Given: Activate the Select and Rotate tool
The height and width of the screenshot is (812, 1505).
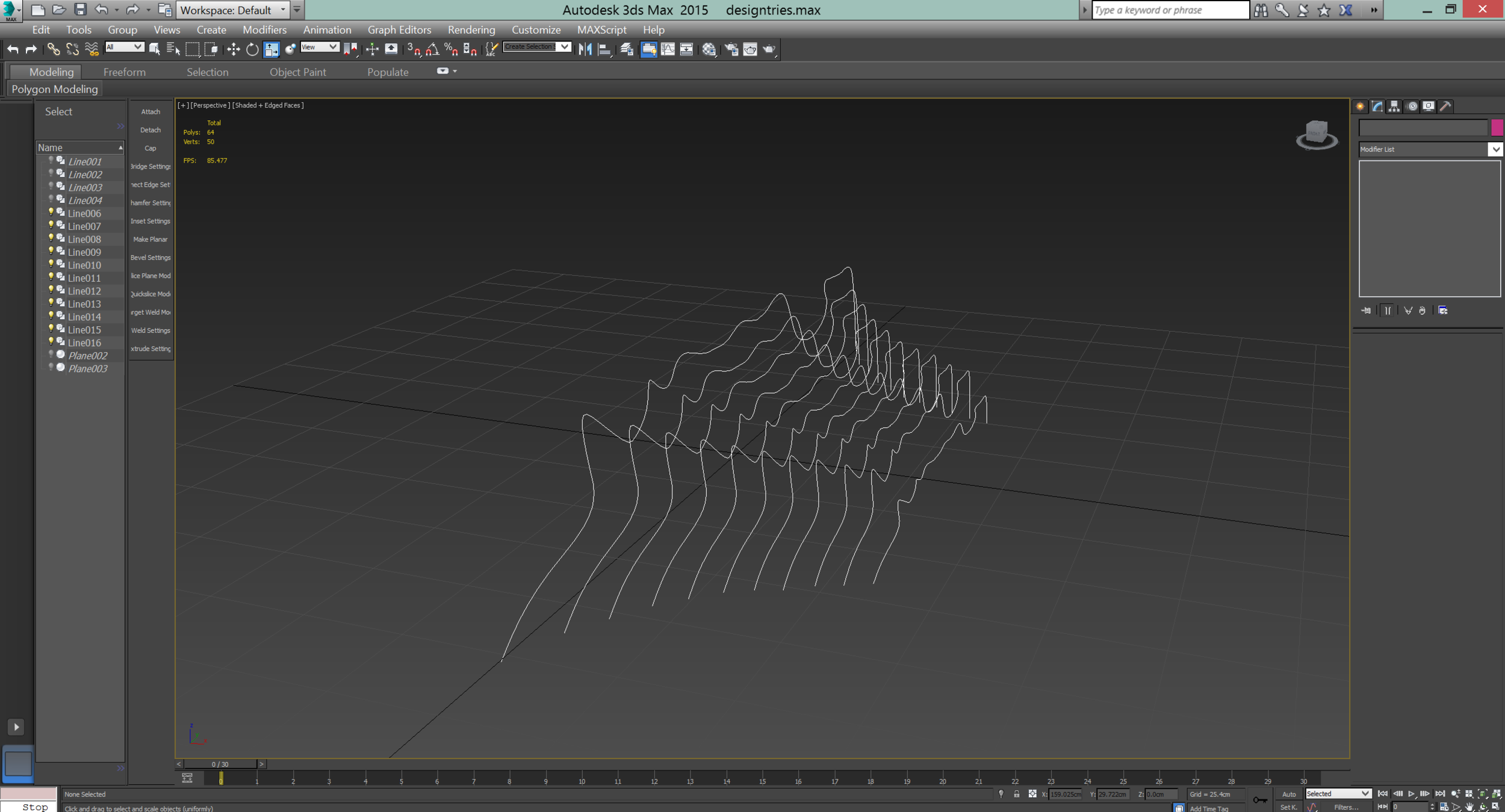Looking at the screenshot, I should (x=252, y=49).
